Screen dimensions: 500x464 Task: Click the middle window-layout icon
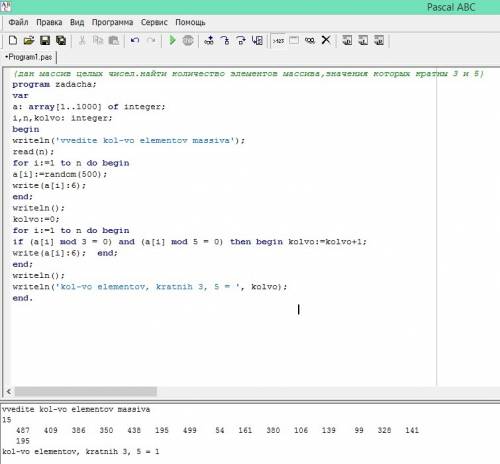[x=363, y=41]
